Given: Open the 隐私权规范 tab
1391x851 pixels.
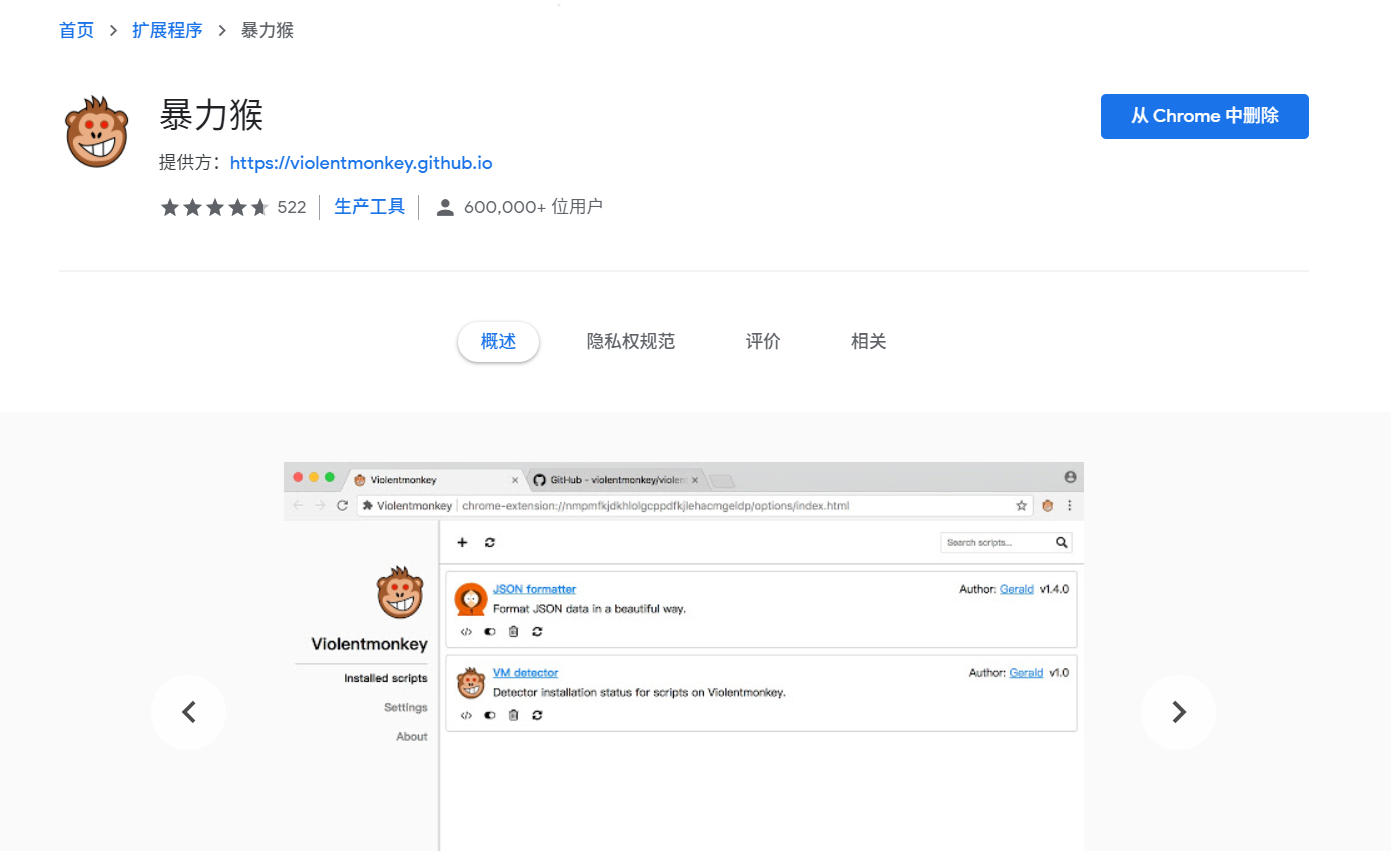Looking at the screenshot, I should (631, 342).
